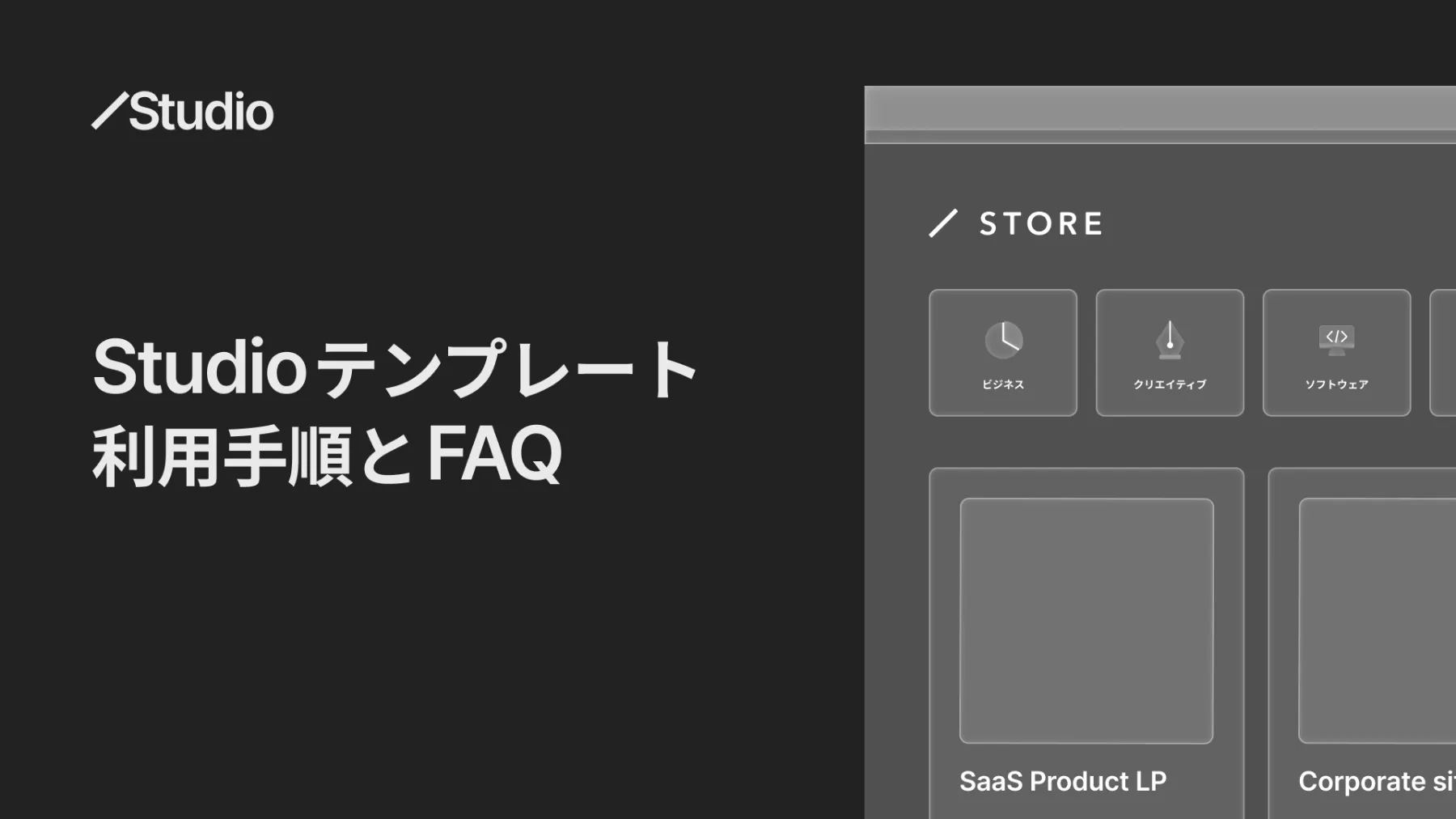Open the クリエイティブ category label
The height and width of the screenshot is (819, 1456).
(1170, 384)
